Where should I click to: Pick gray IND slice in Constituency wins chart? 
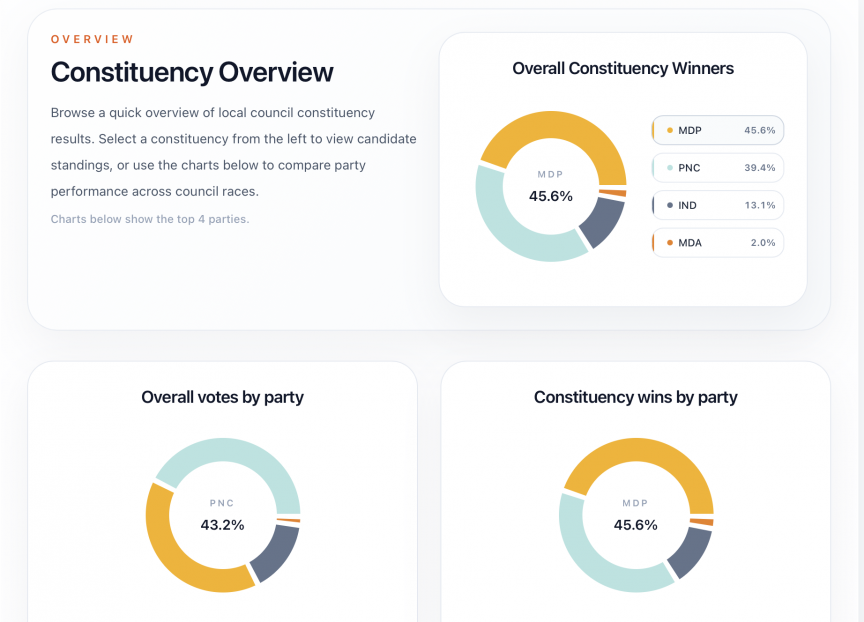[x=690, y=549]
